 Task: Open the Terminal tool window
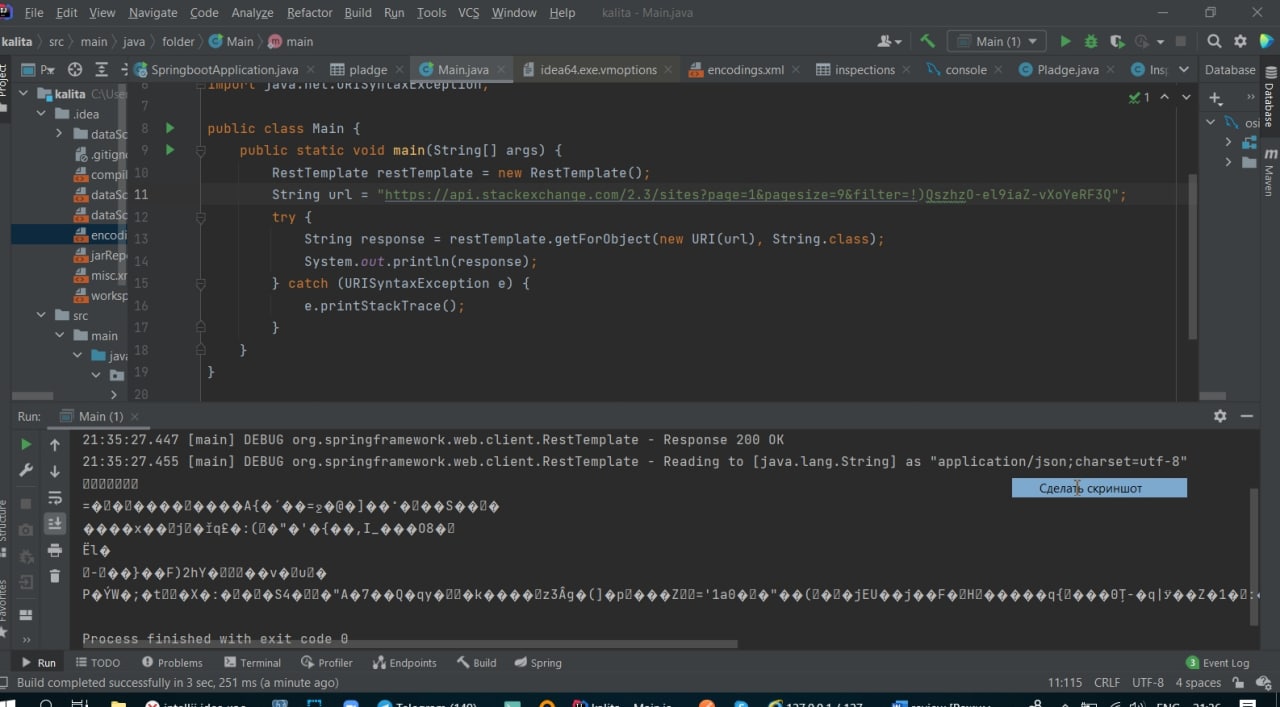coord(252,662)
